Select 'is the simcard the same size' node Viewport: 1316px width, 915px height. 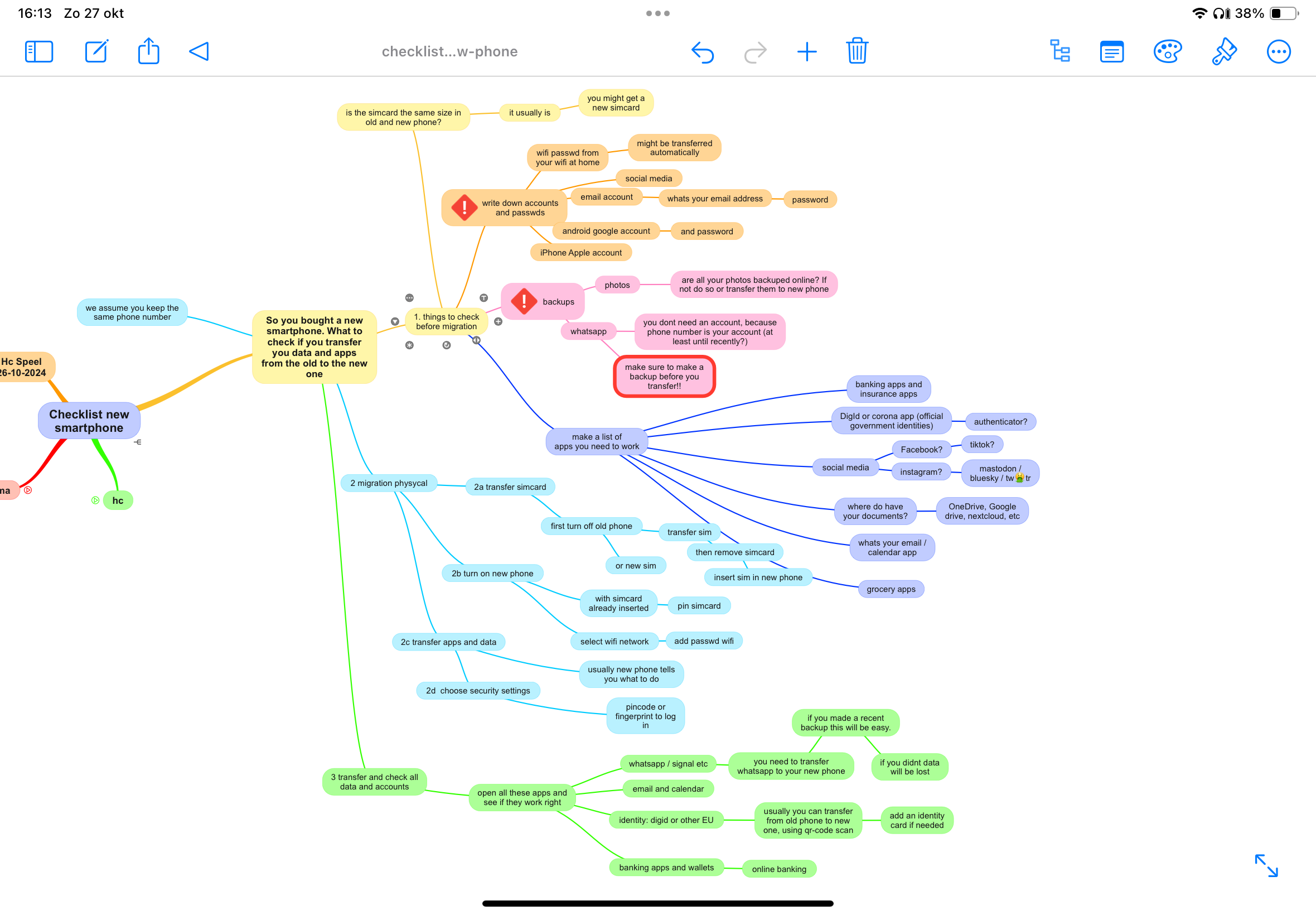coord(403,117)
